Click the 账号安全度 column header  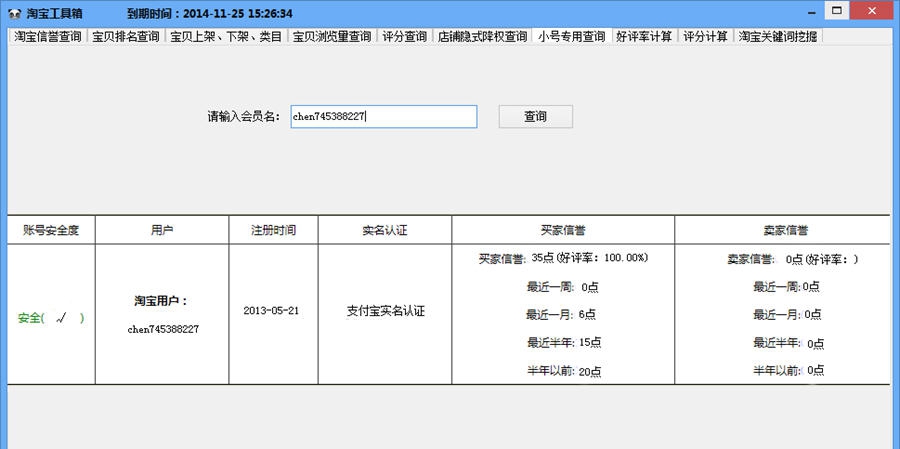(51, 230)
